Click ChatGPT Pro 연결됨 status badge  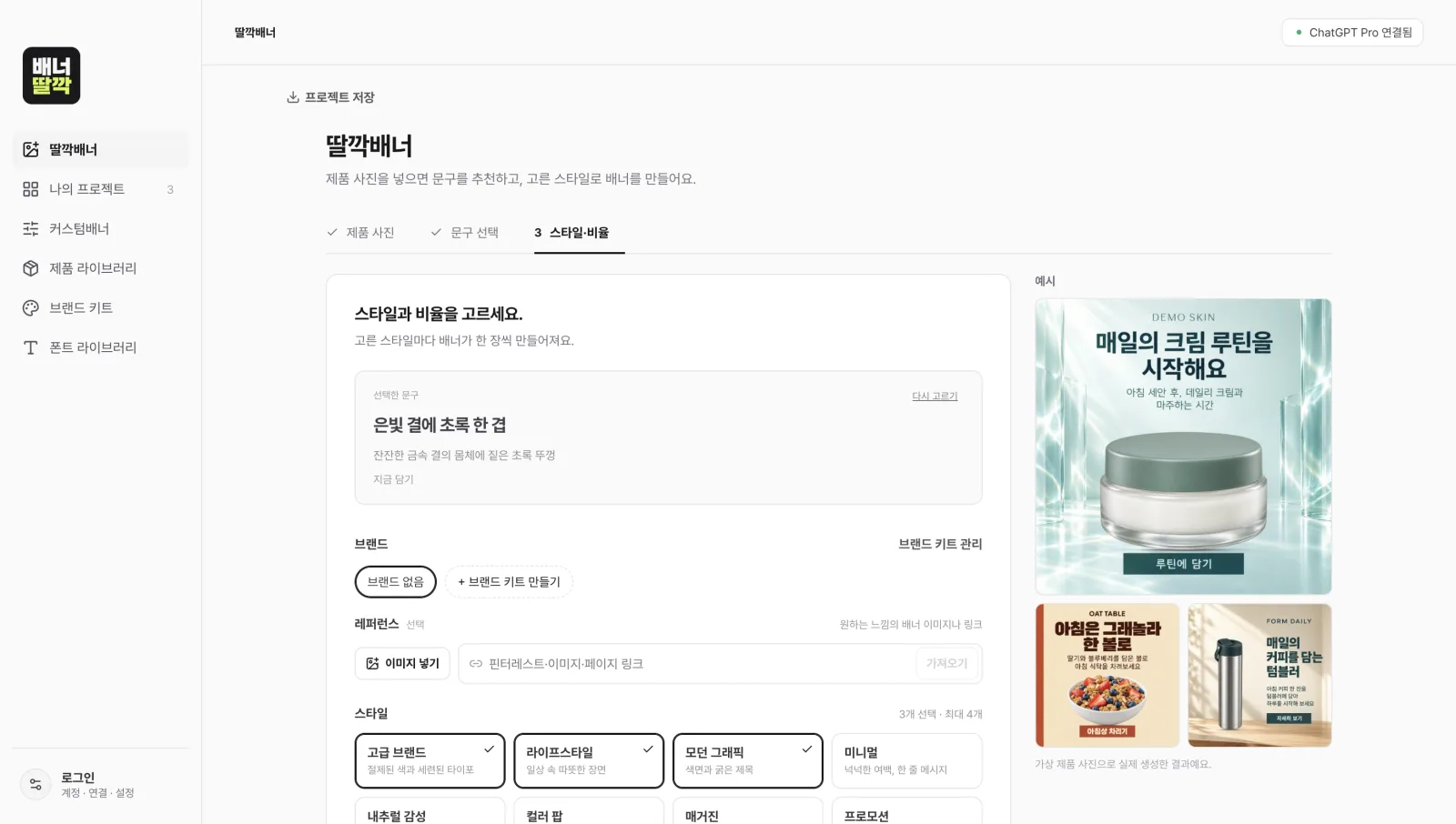pos(1352,33)
